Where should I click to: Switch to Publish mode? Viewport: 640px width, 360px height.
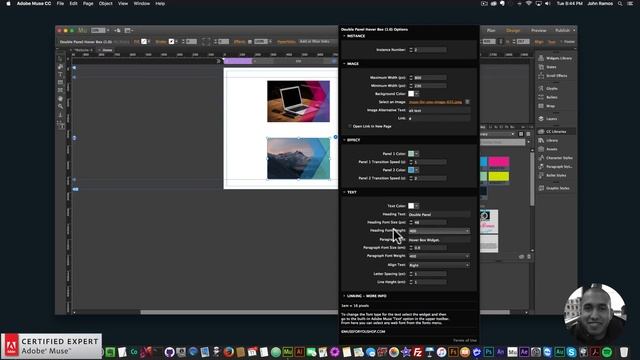[x=562, y=31]
